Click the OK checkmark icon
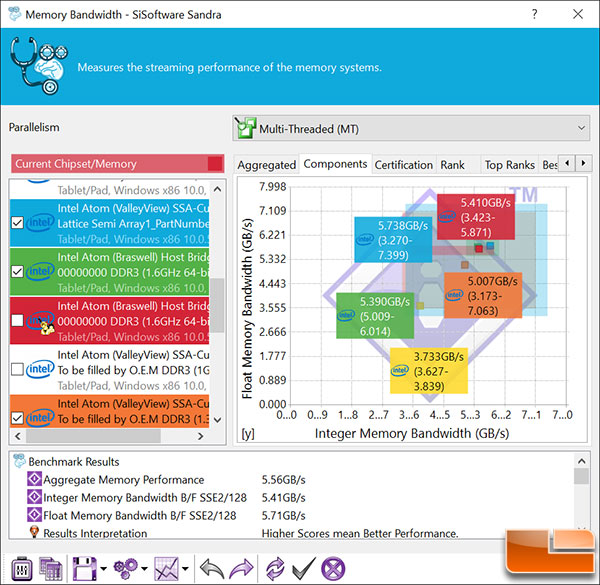The height and width of the screenshot is (585, 600). 303,569
